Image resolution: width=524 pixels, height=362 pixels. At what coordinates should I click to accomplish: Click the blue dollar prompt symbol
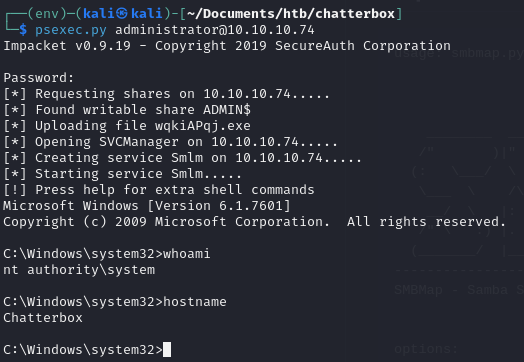(x=23, y=30)
